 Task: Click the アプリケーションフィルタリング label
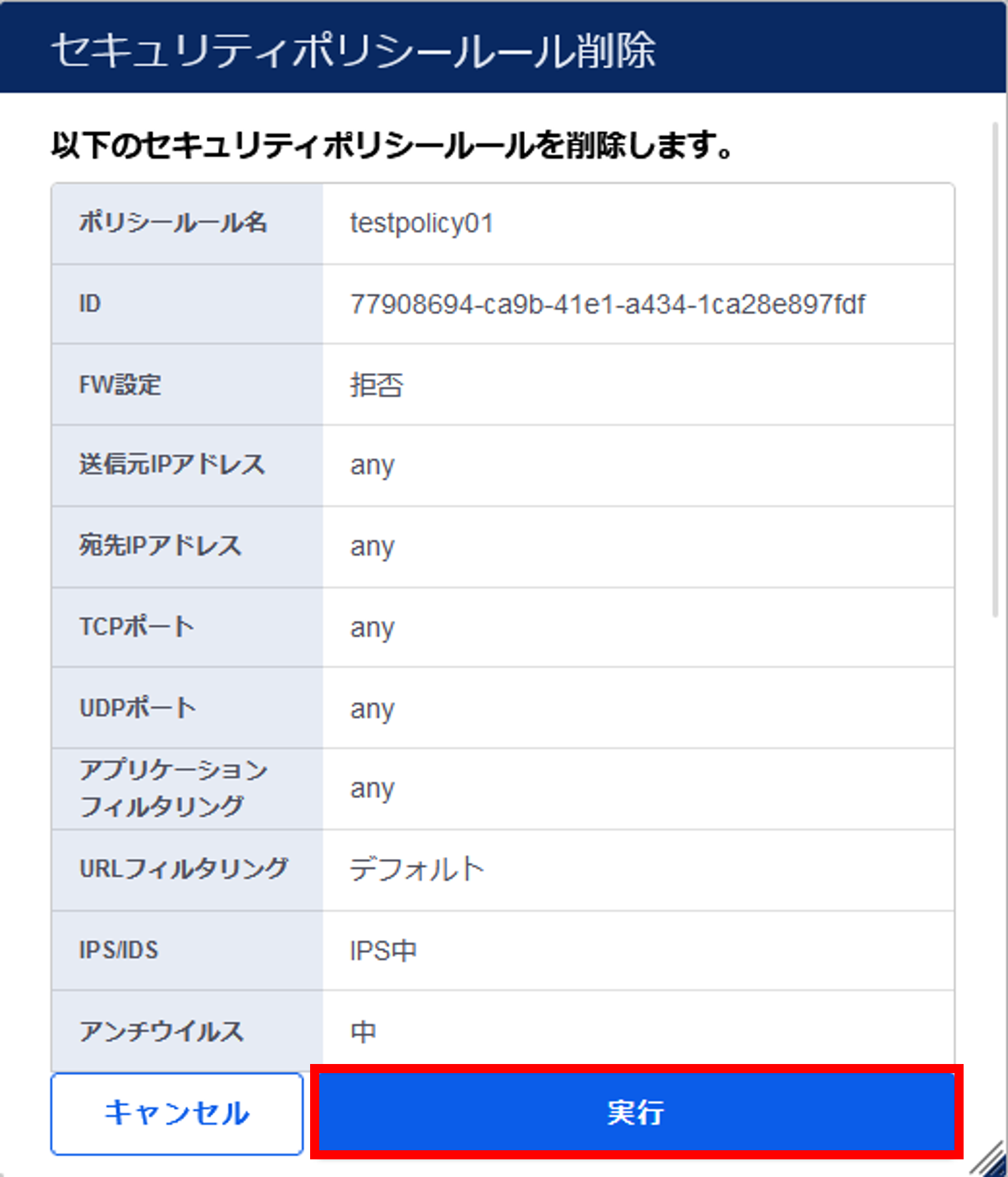point(173,788)
